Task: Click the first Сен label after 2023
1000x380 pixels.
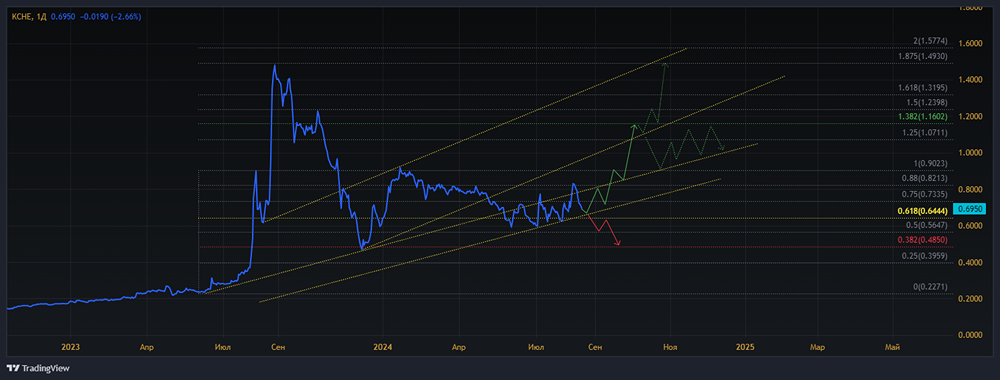Action: (277, 347)
